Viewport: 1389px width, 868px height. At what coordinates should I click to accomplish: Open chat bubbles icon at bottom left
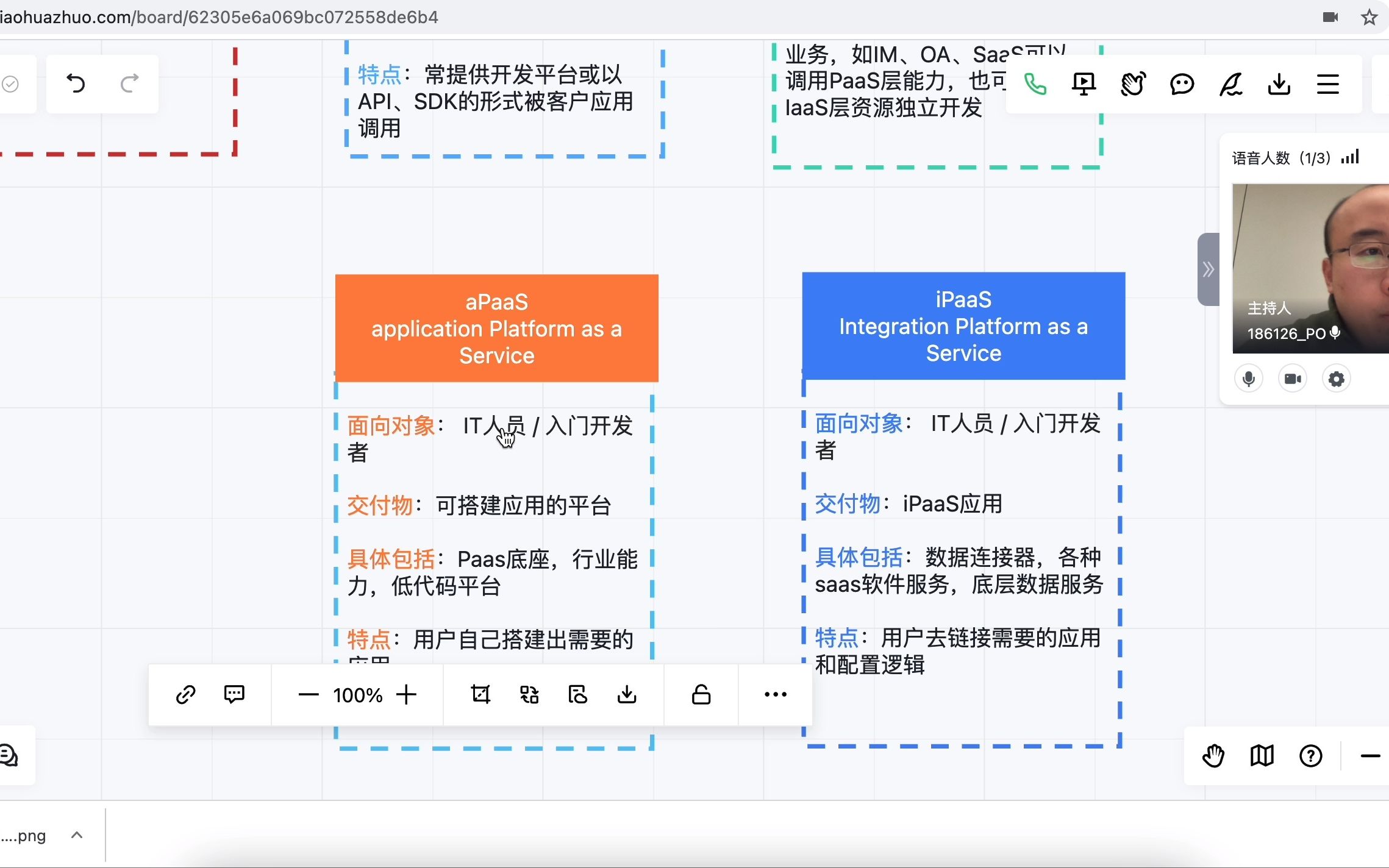point(9,756)
